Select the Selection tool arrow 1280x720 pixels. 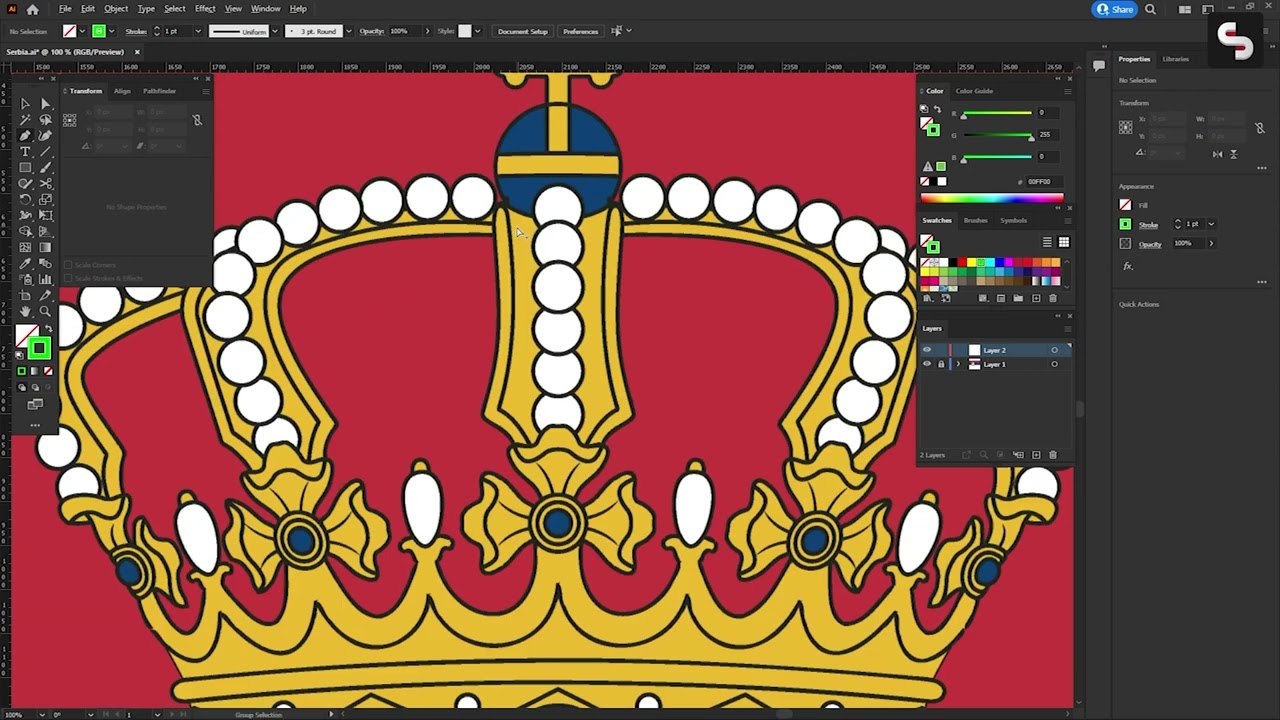[25, 104]
